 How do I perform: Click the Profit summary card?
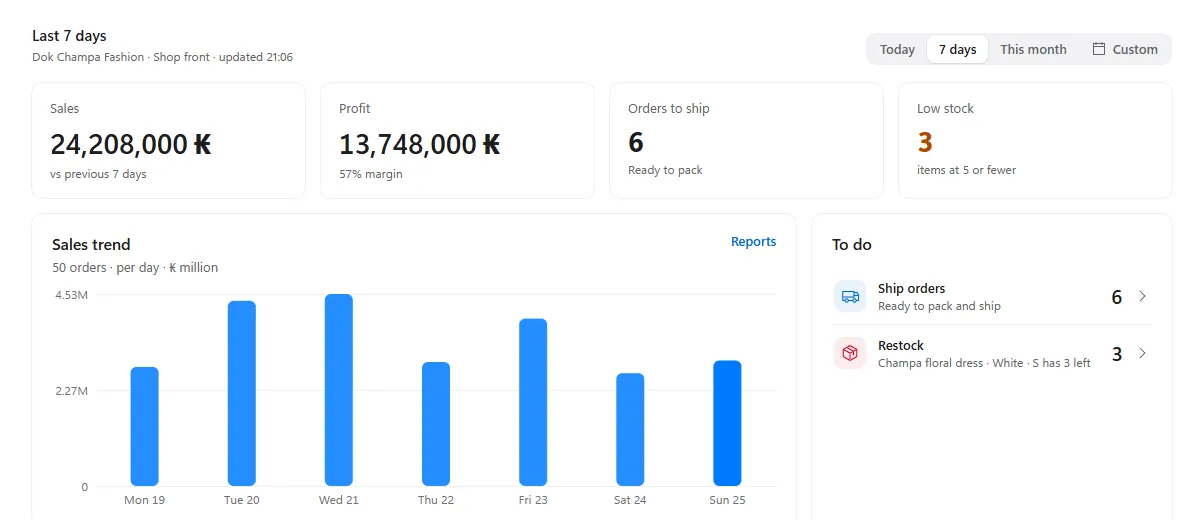(x=457, y=140)
